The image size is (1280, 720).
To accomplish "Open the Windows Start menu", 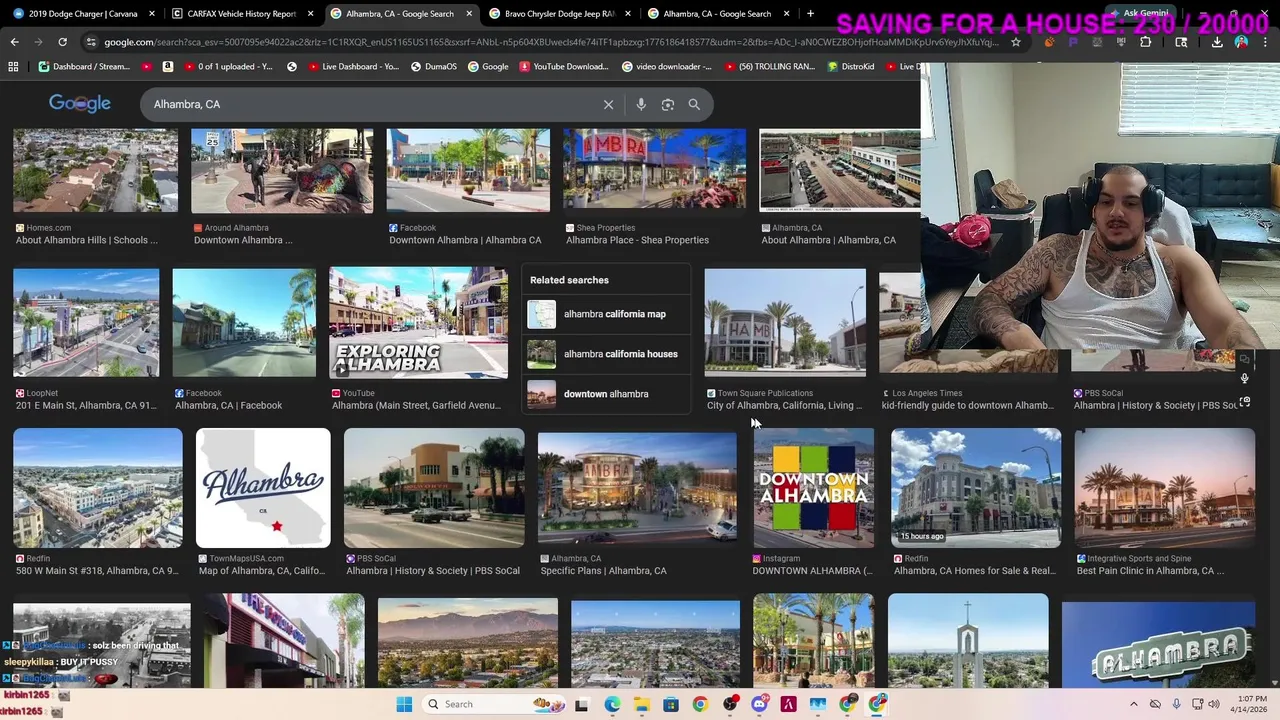I will [x=404, y=704].
